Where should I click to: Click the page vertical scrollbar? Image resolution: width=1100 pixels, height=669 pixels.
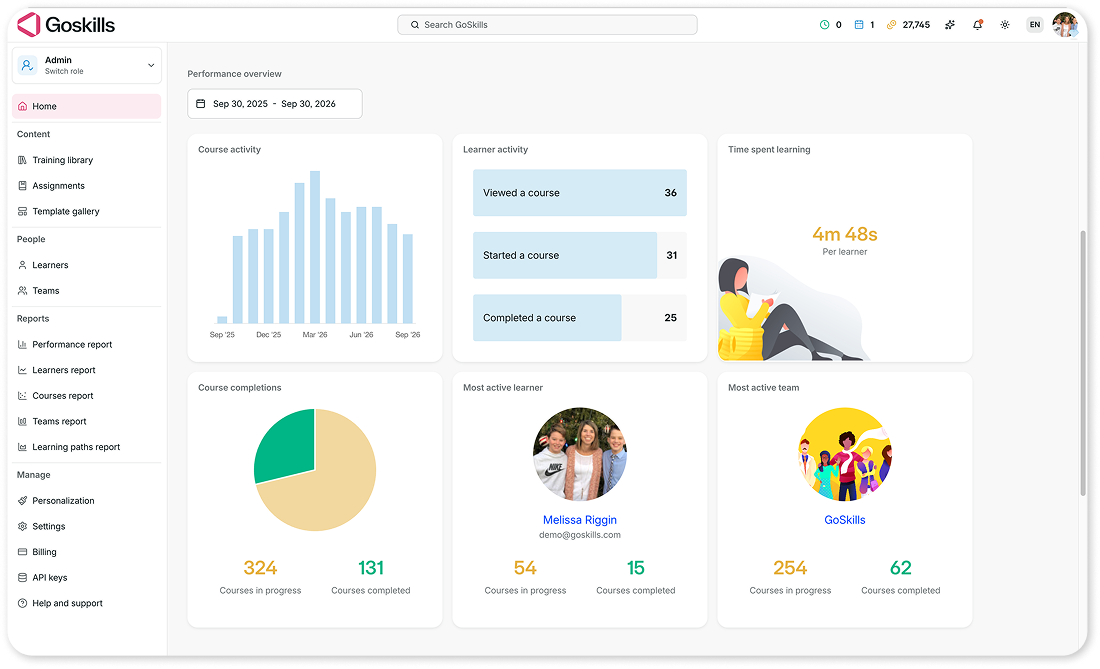coord(1082,363)
